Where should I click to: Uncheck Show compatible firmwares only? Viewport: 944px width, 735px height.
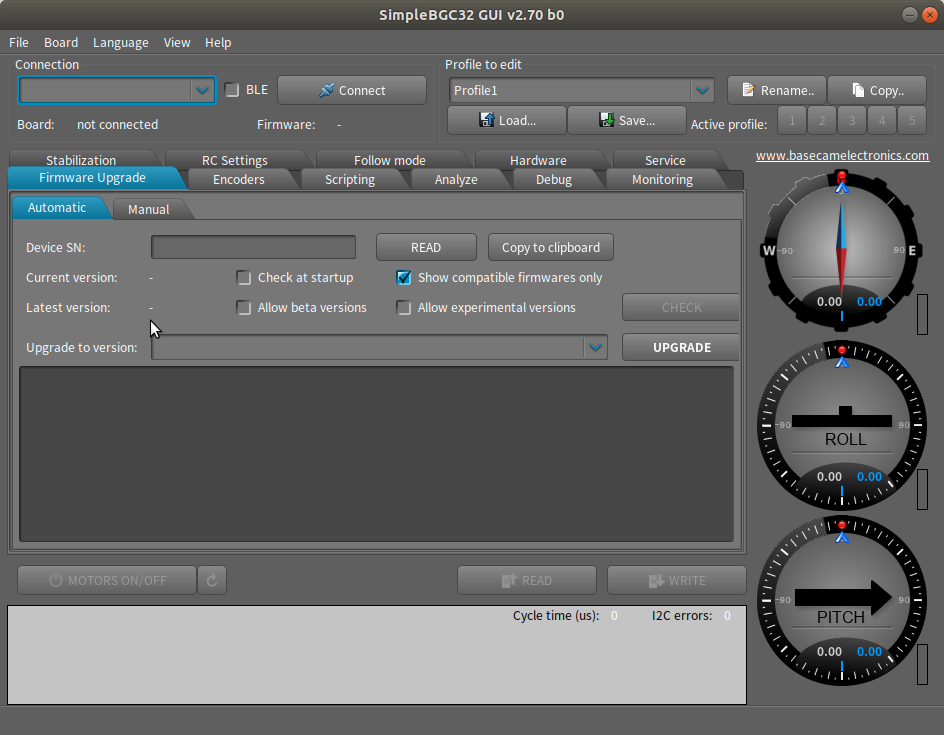(404, 278)
